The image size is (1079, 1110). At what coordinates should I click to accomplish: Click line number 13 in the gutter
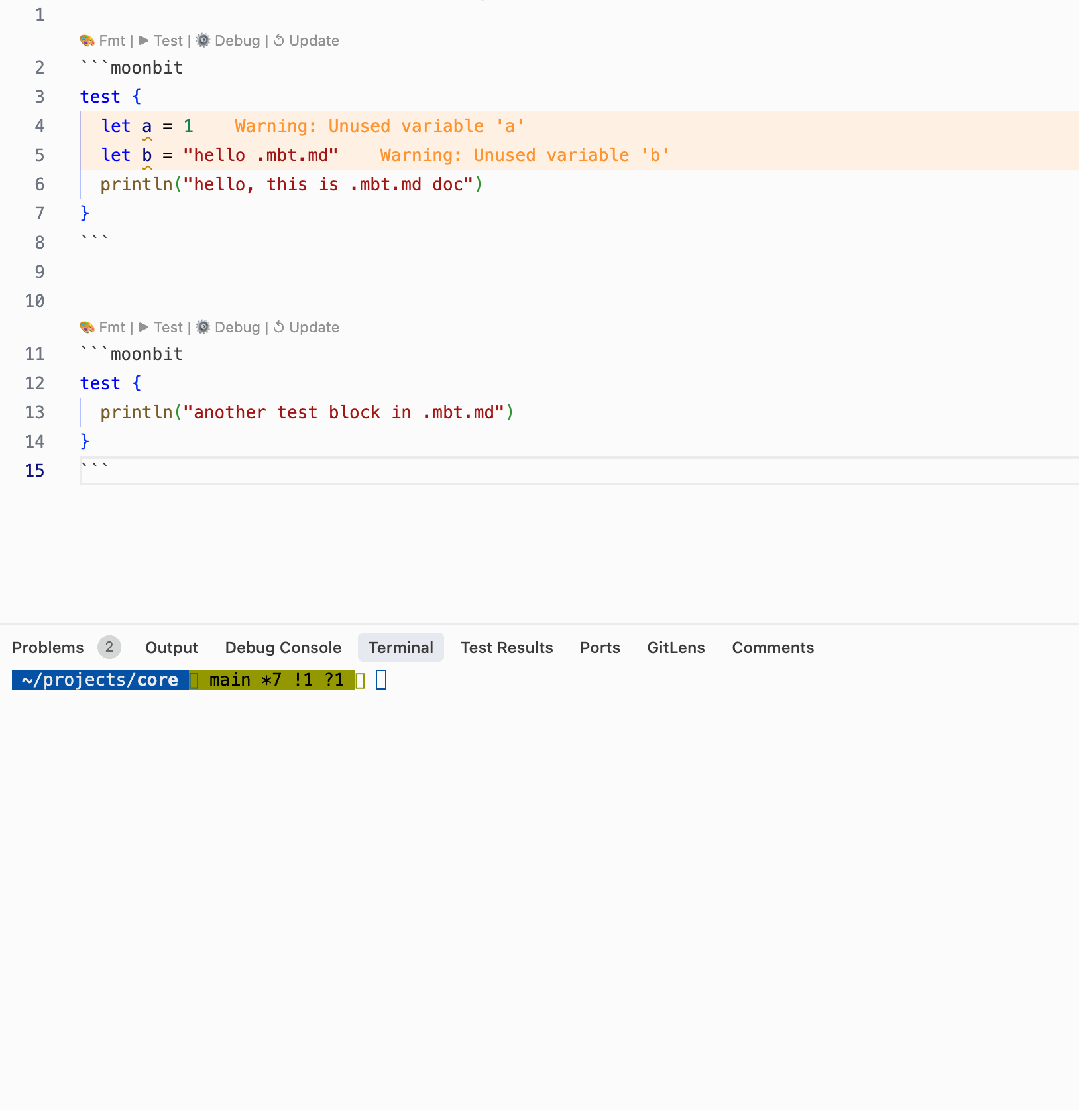pos(35,412)
